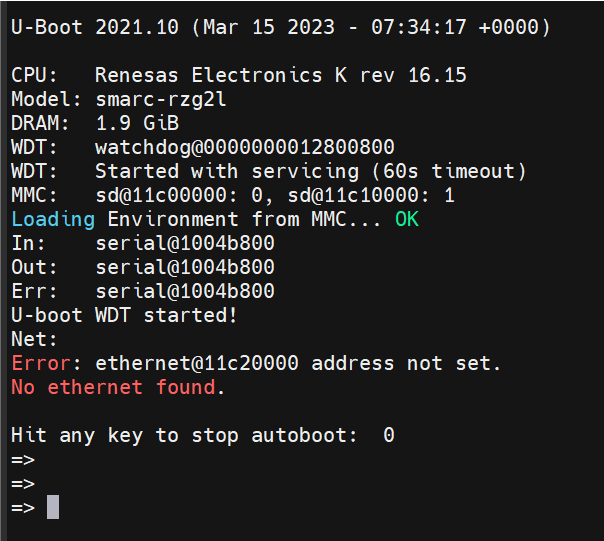604x541 pixels.
Task: Click the red Error label
Action: (41, 363)
